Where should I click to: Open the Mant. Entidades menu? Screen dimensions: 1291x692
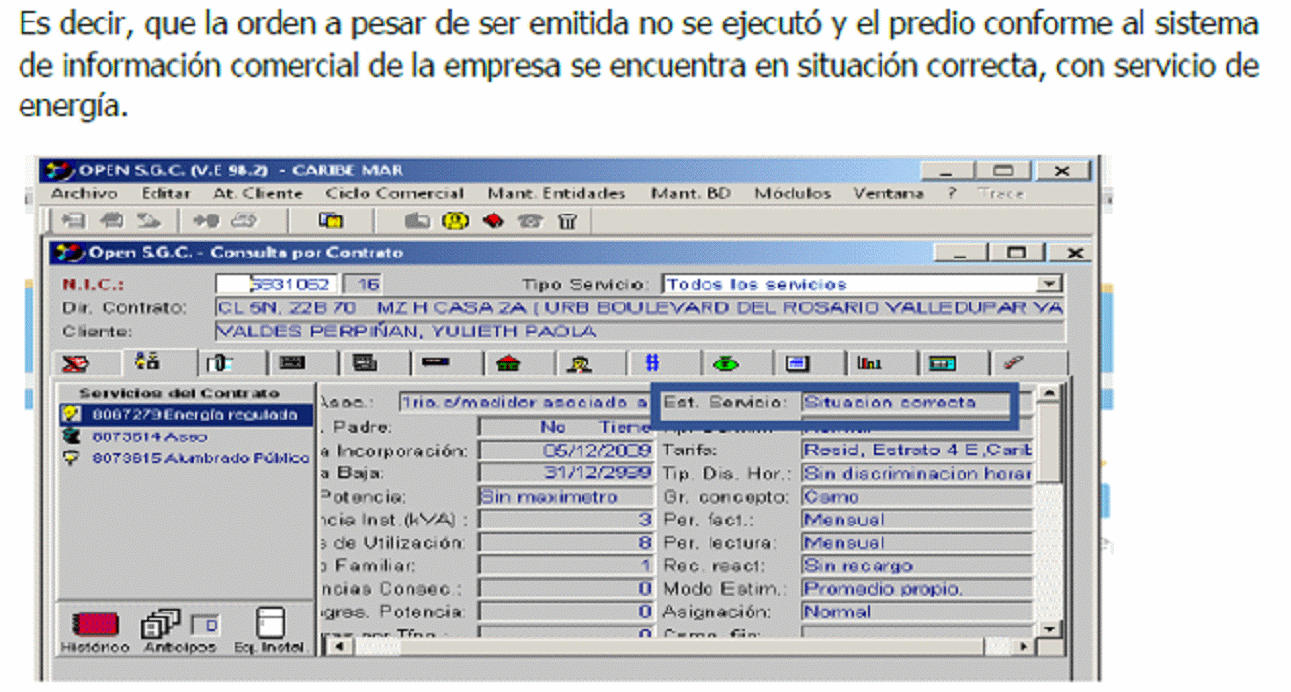tap(556, 193)
